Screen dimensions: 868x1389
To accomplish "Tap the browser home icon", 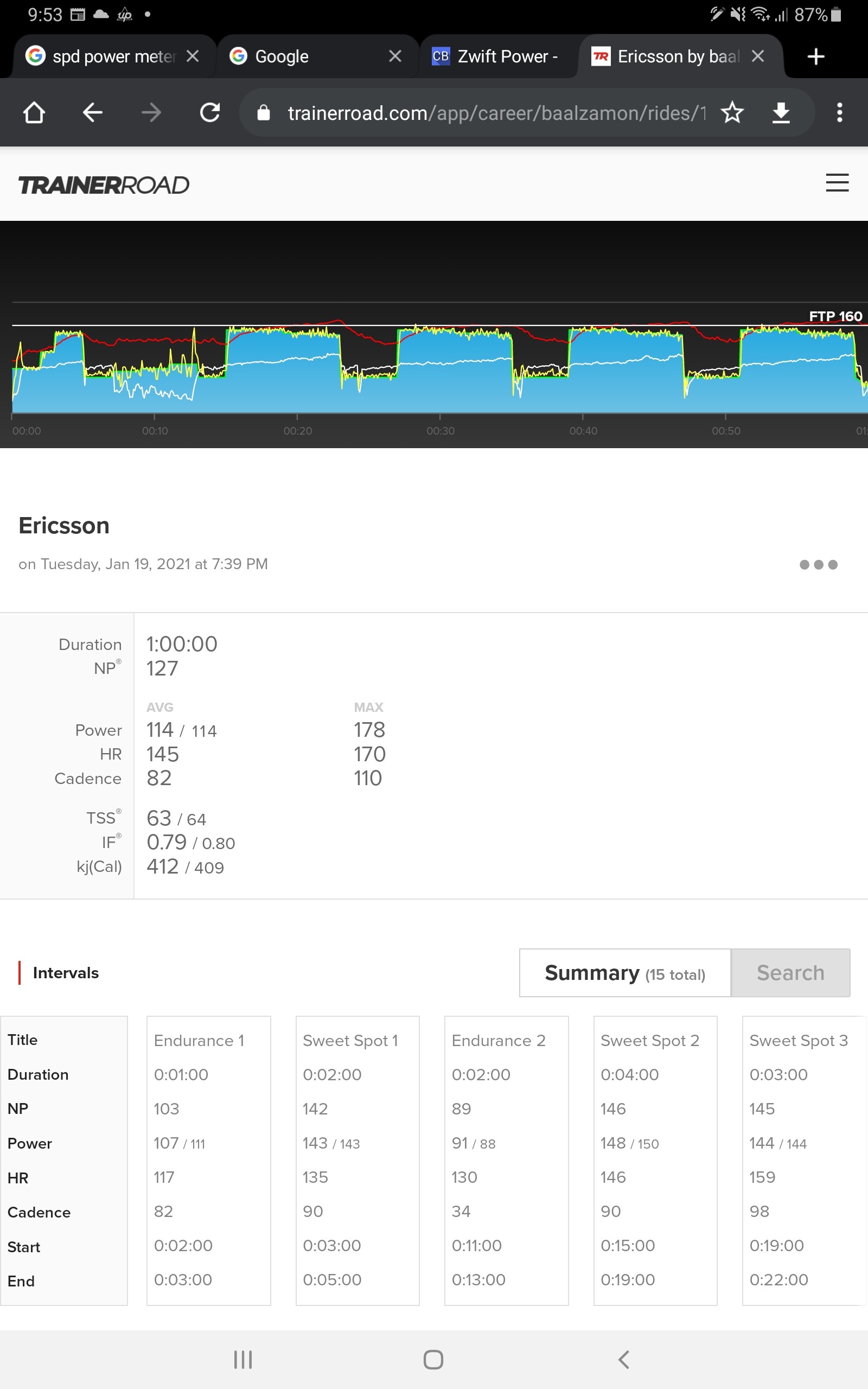I will [x=34, y=112].
